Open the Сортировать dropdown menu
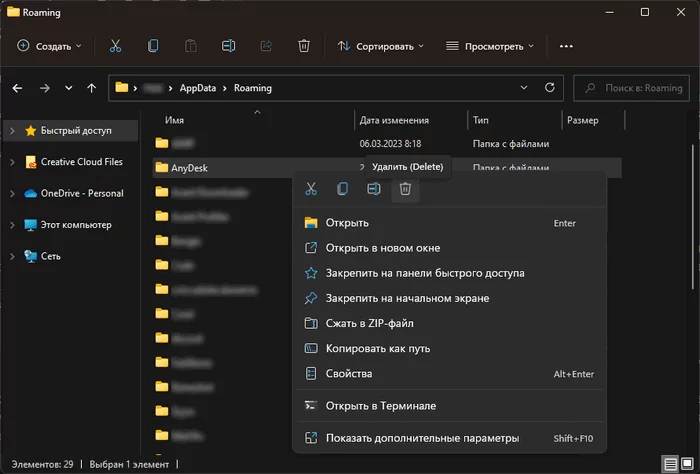The width and height of the screenshot is (700, 474). 381,46
